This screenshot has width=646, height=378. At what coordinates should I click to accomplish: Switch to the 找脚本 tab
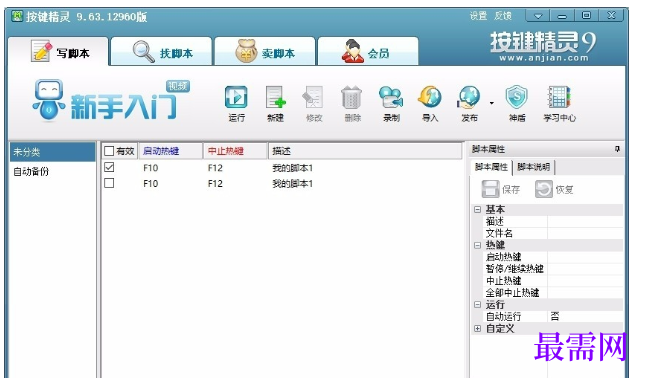click(162, 52)
